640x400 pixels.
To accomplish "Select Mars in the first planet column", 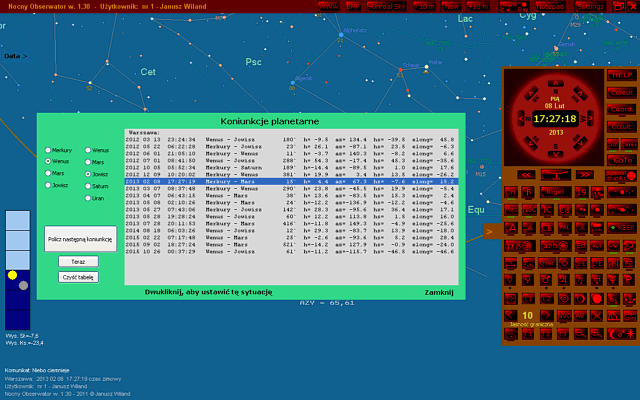I will pos(55,173).
